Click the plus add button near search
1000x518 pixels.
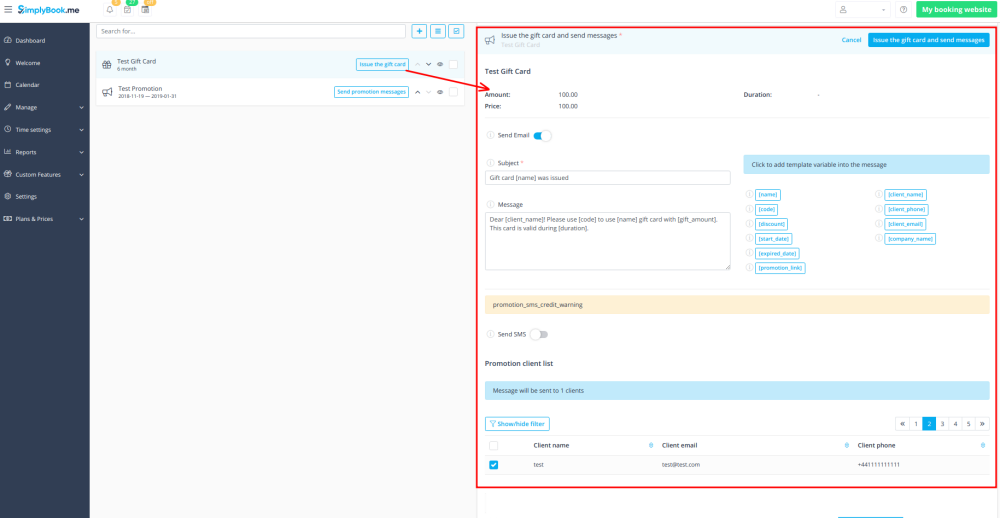(x=420, y=31)
